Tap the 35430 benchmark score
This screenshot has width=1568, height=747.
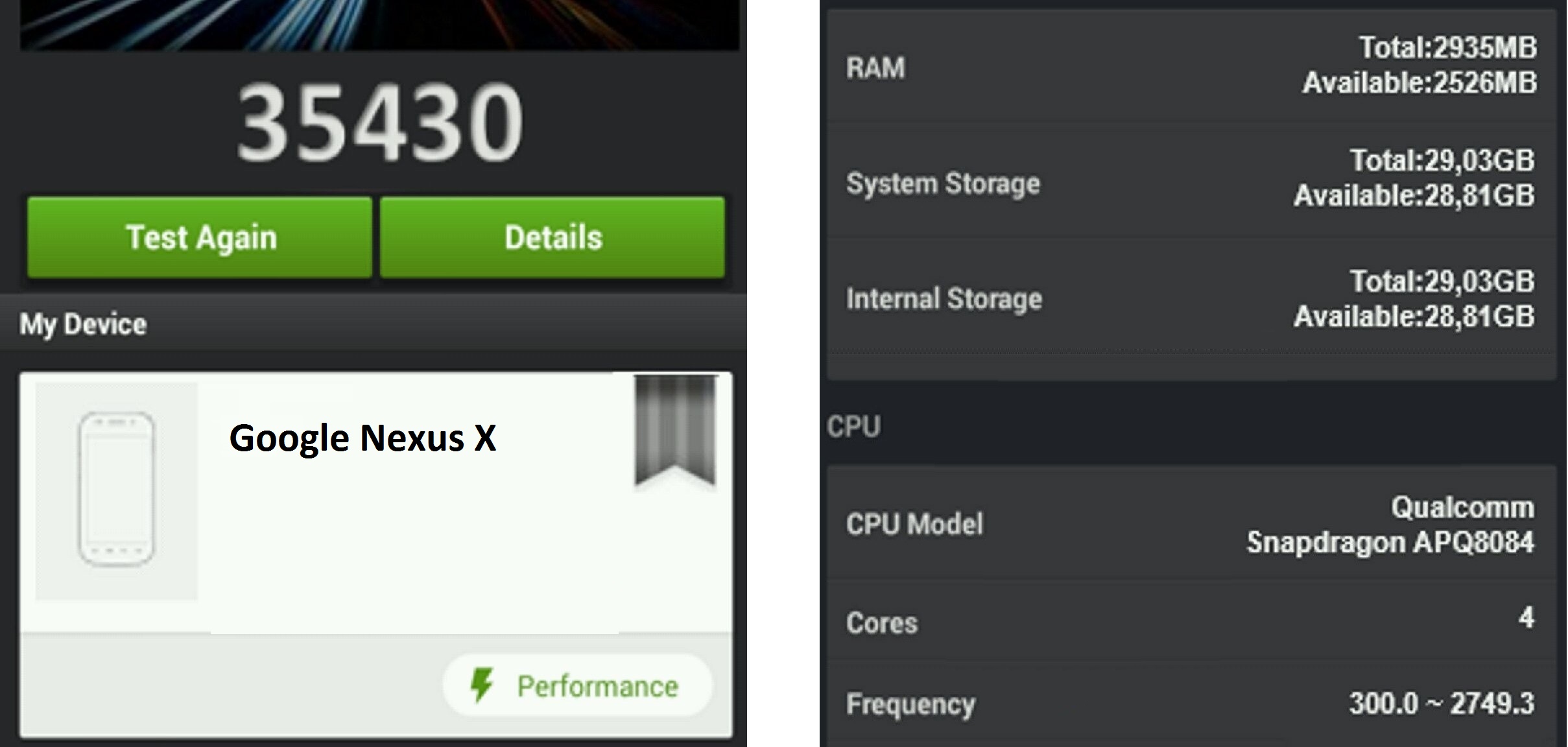tap(381, 123)
